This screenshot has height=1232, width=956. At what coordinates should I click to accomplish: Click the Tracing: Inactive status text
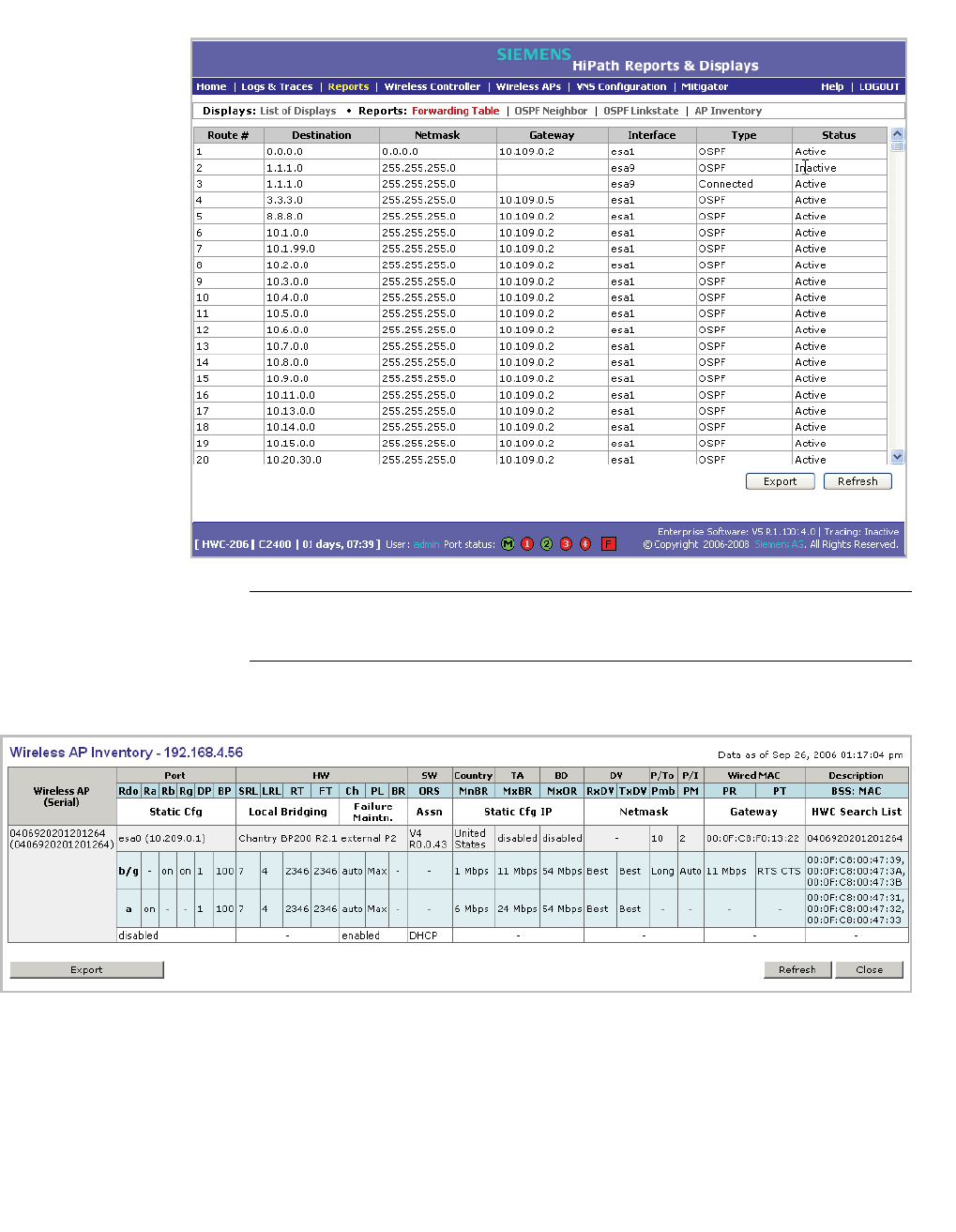(861, 531)
